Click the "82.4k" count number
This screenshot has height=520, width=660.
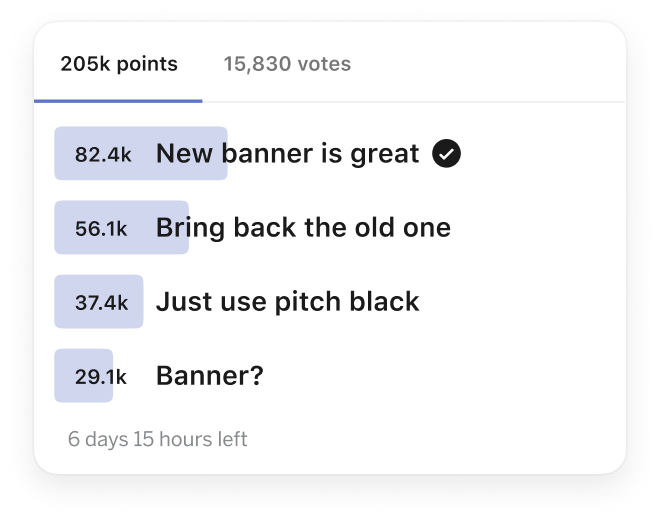pos(103,155)
